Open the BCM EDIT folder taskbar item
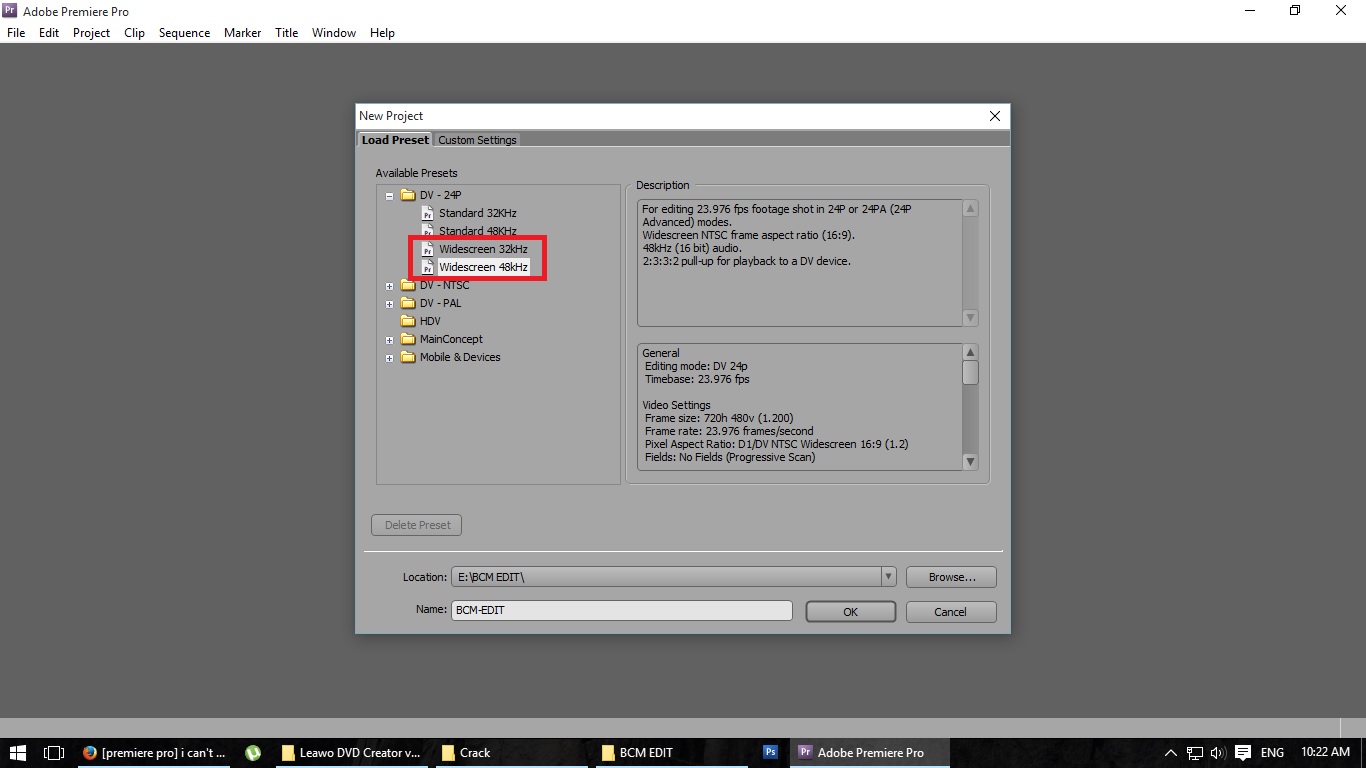Viewport: 1366px width, 768px height. point(672,753)
